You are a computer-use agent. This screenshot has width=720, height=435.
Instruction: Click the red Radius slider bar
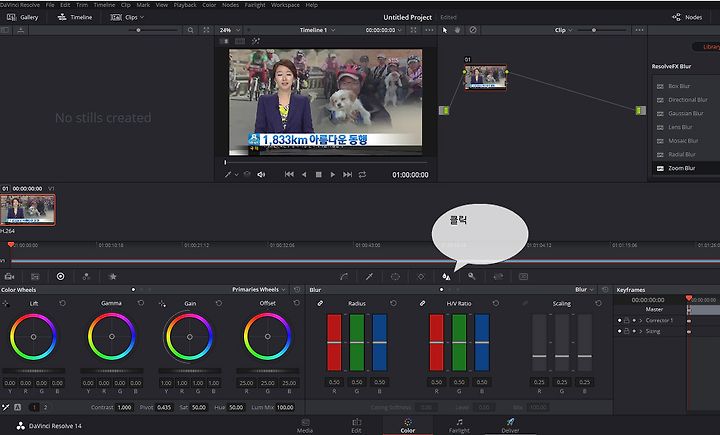tap(334, 342)
